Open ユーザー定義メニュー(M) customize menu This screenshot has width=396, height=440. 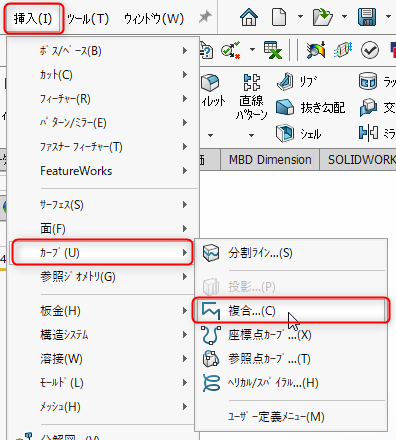click(291, 417)
